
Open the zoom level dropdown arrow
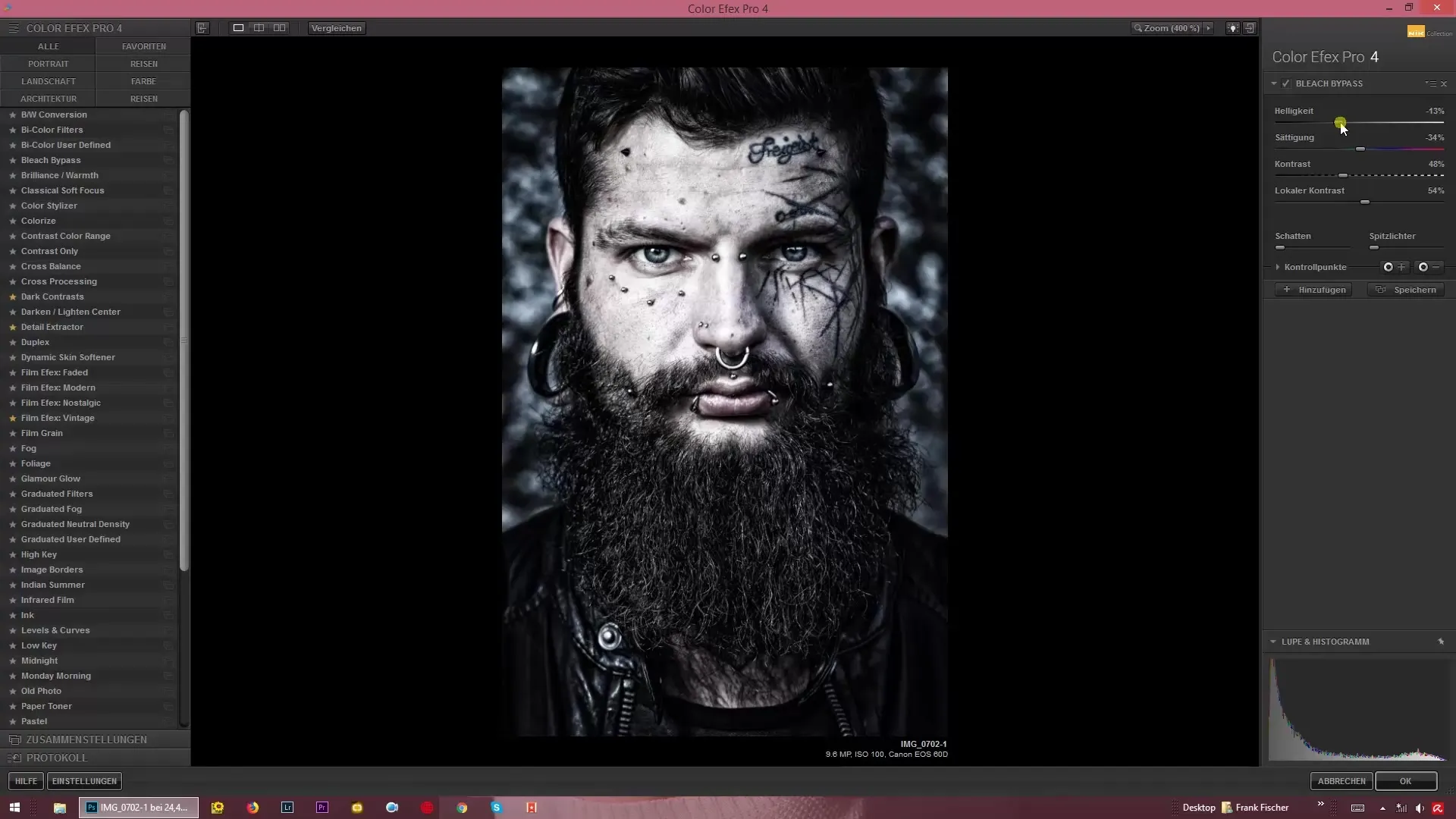(x=1209, y=28)
